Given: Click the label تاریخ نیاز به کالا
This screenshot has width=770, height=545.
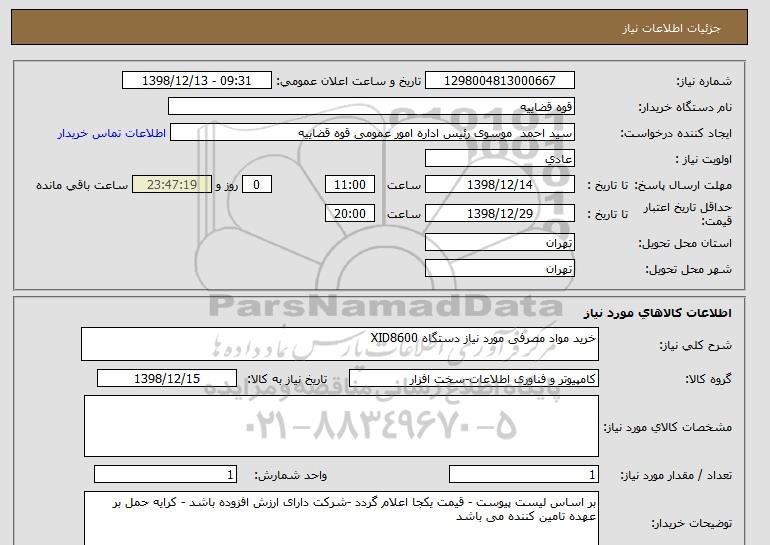Looking at the screenshot, I should click(287, 379).
